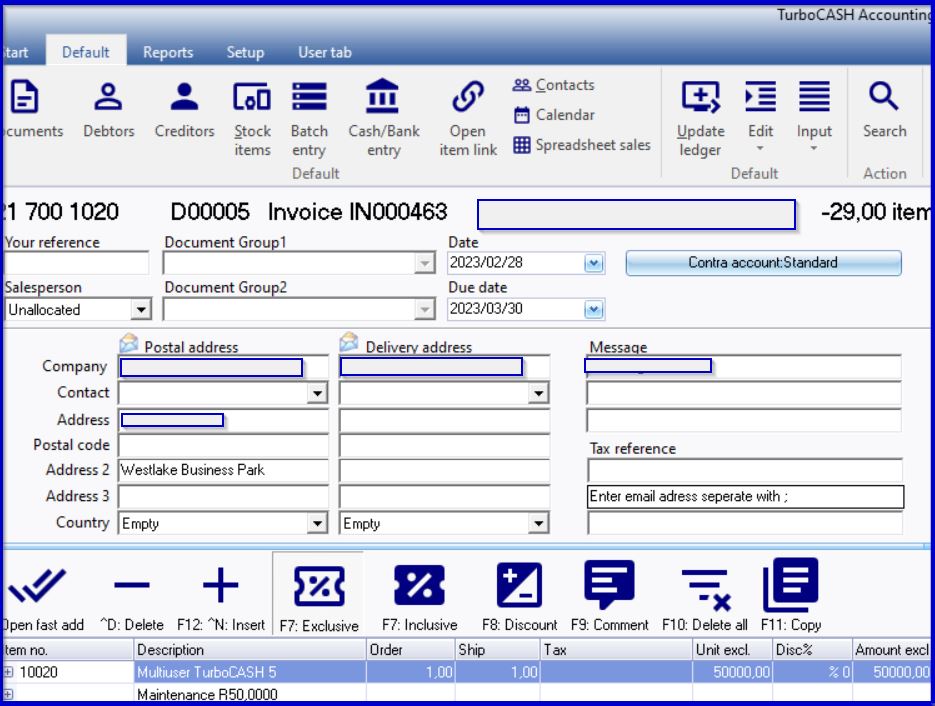Switch to the Reports tab
Screen dimensions: 935x706
tap(167, 52)
